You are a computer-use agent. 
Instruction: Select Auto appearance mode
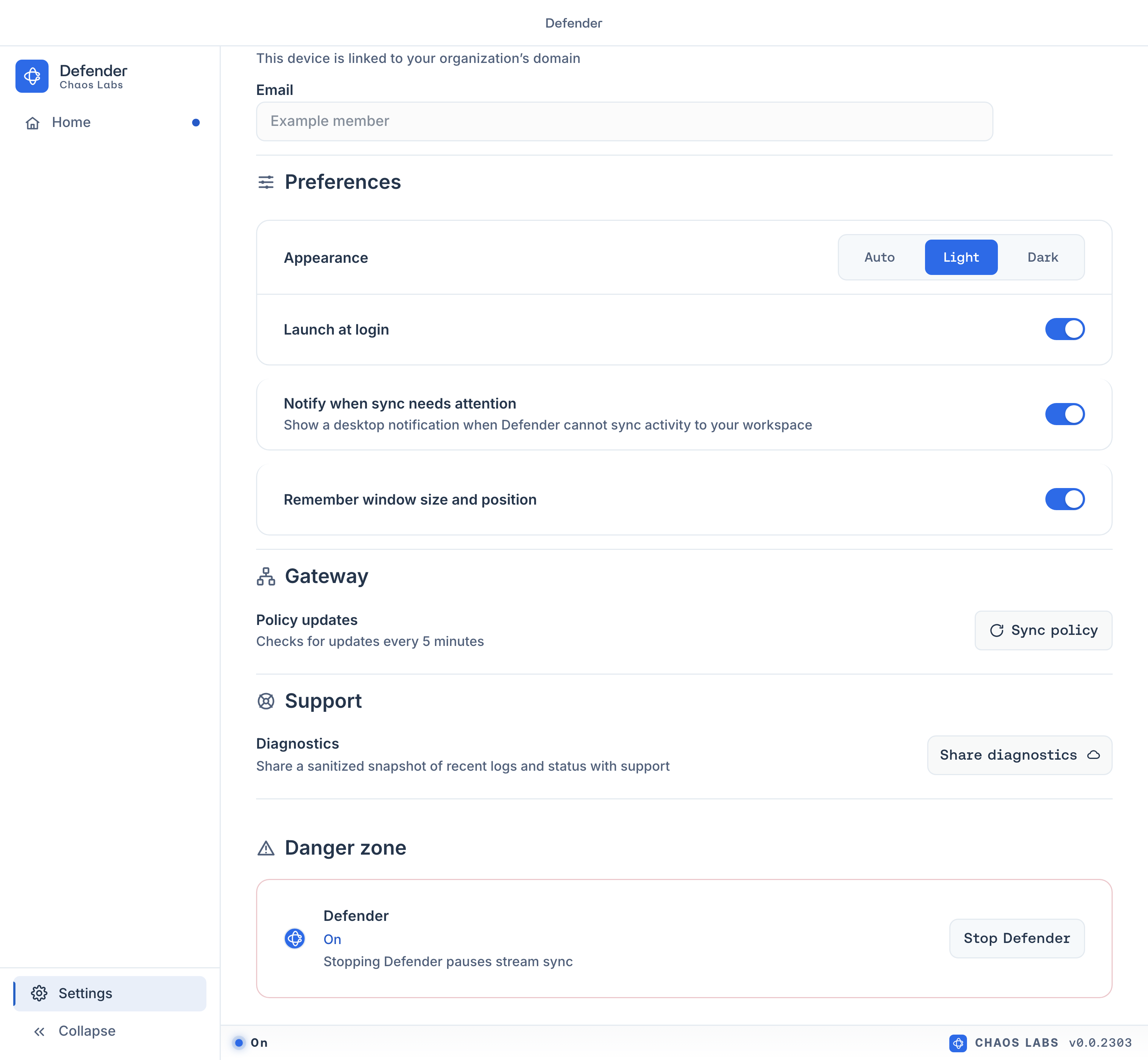pos(879,257)
